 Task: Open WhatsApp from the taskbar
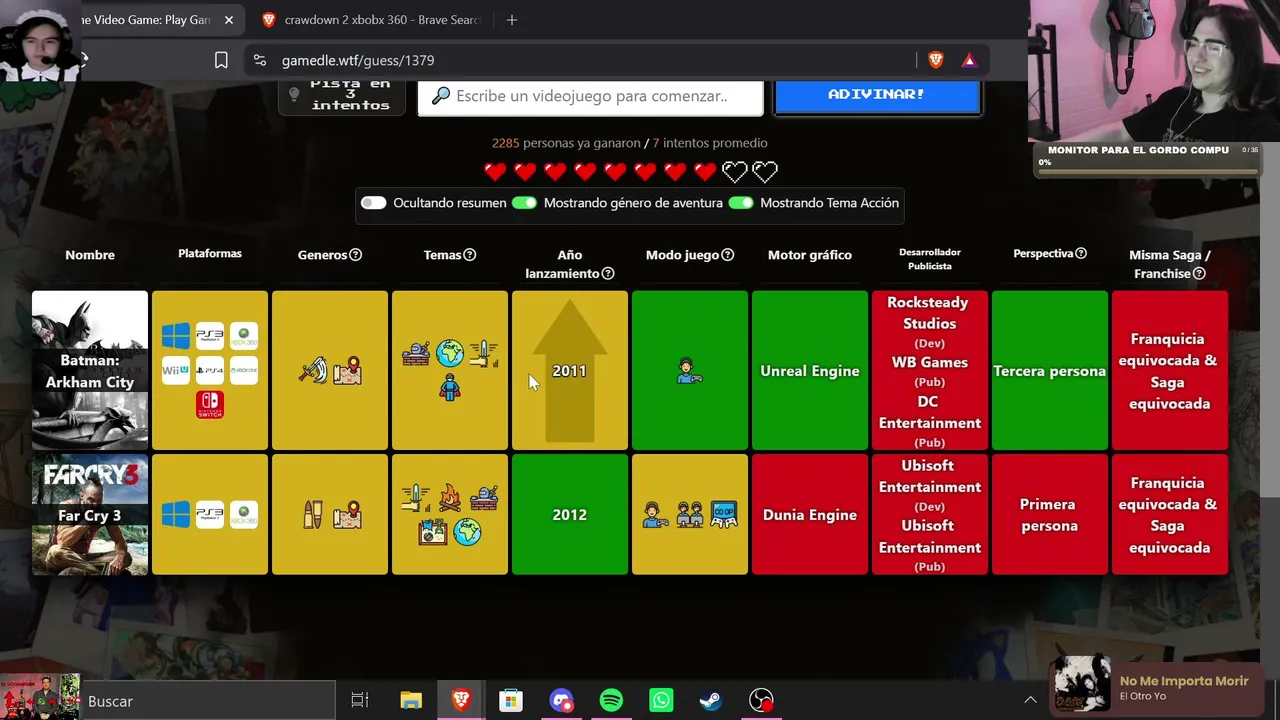pyautogui.click(x=661, y=700)
